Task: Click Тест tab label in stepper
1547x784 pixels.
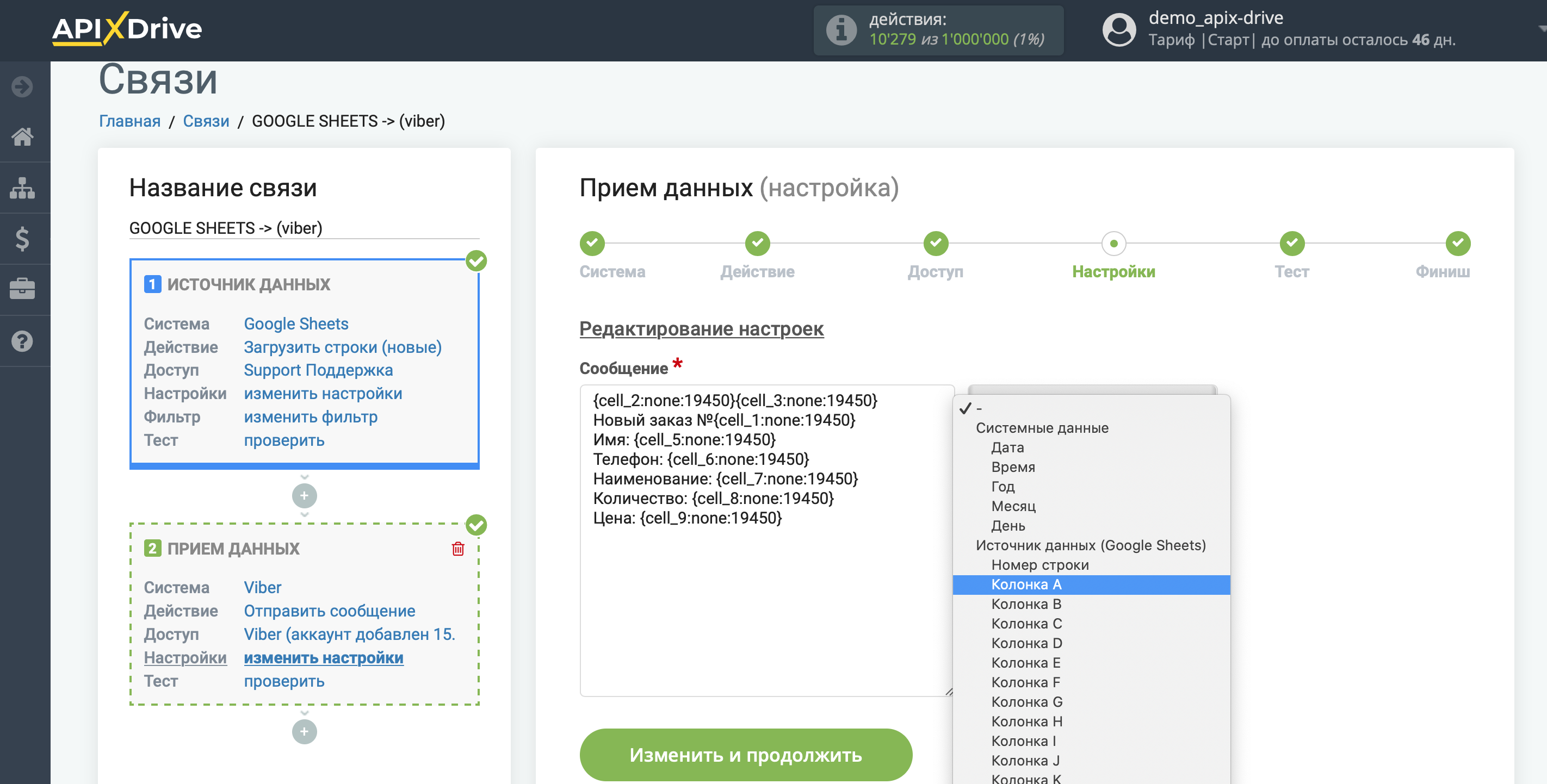Action: coord(1292,271)
